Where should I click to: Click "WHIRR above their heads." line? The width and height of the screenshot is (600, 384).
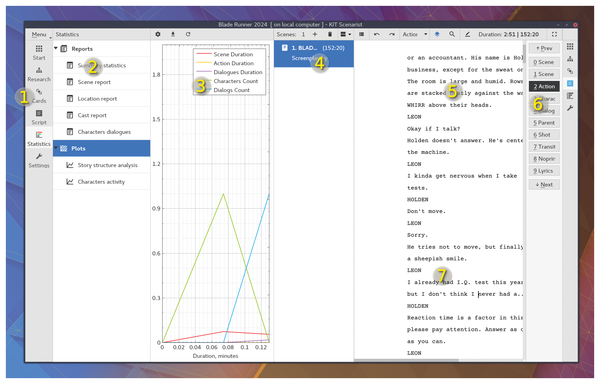click(x=449, y=105)
